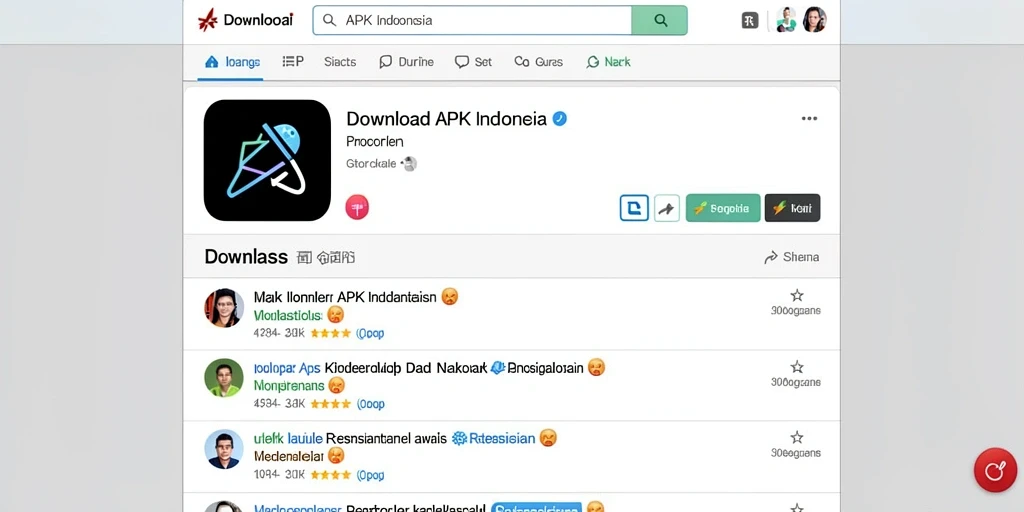The height and width of the screenshot is (512, 1024).
Task: Click the arrow share icon button
Action: click(x=667, y=208)
